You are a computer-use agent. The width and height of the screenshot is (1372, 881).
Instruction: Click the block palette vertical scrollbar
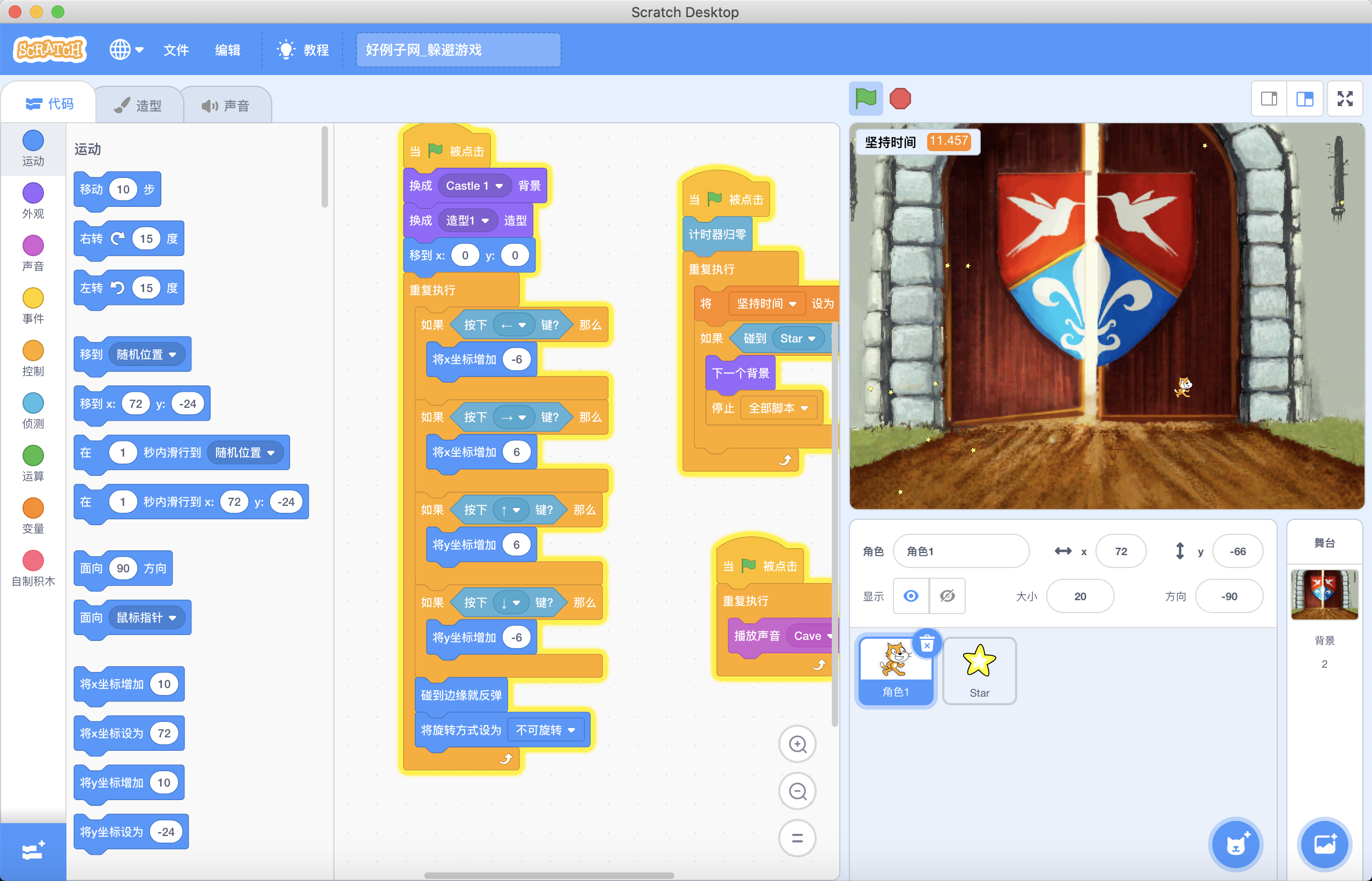coord(324,167)
